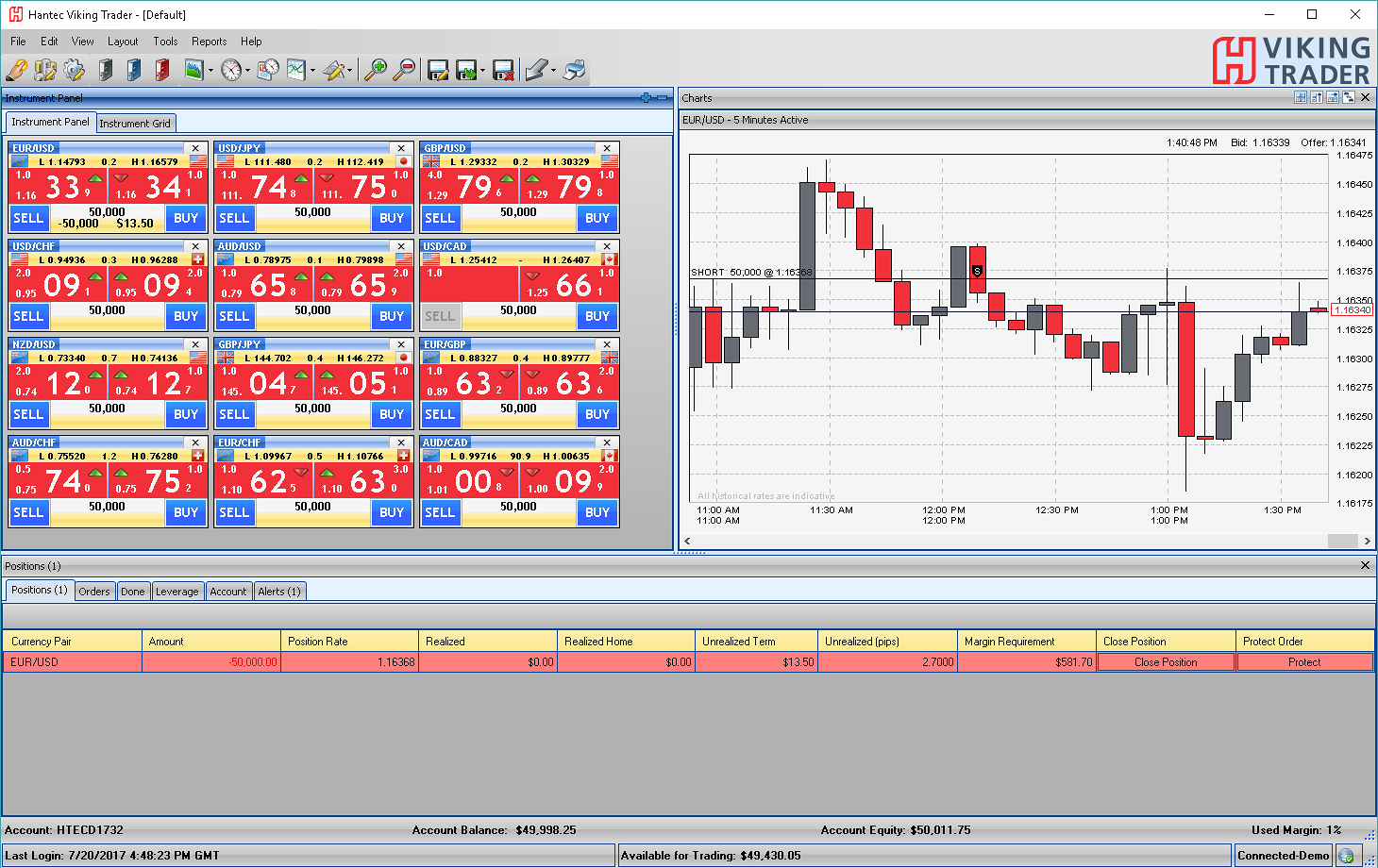Click the chart scrollbar left arrow
The image size is (1378, 868).
[687, 541]
